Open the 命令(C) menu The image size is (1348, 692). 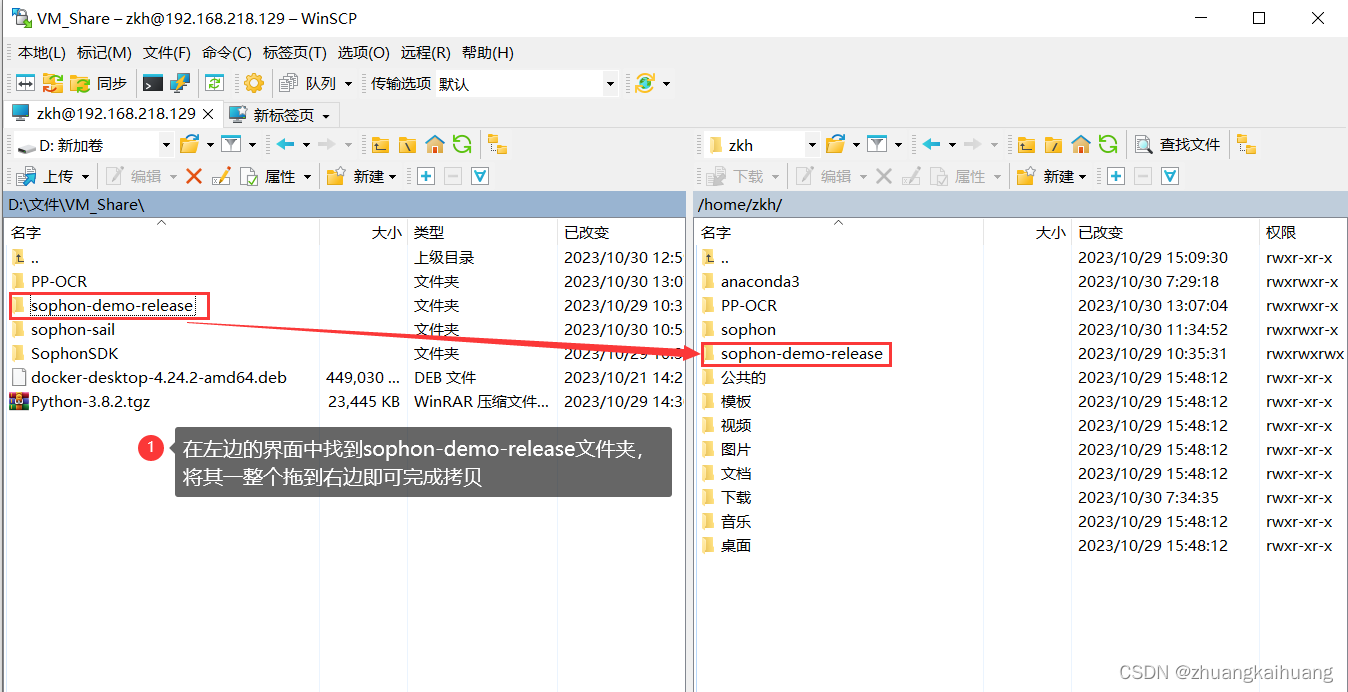[x=228, y=53]
